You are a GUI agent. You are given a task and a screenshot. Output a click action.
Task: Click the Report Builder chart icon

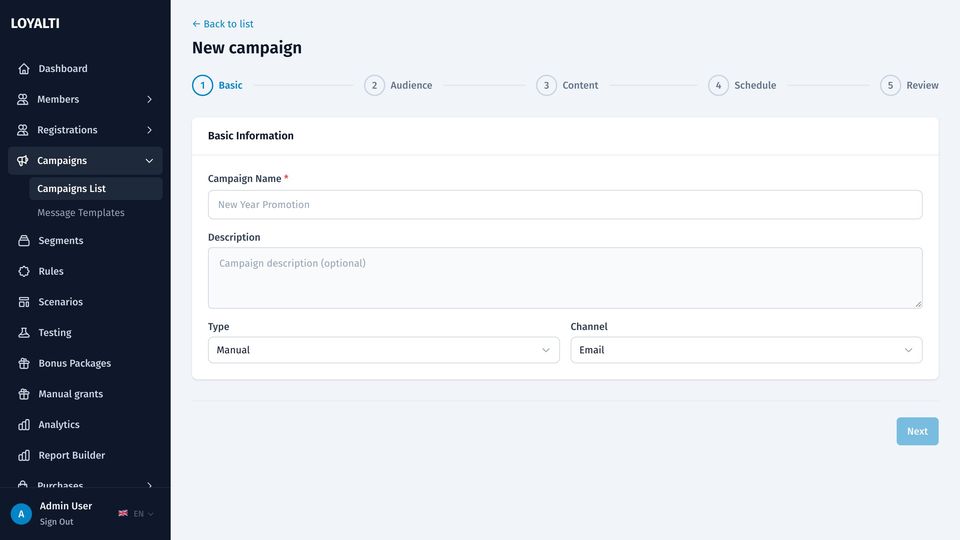coord(24,455)
